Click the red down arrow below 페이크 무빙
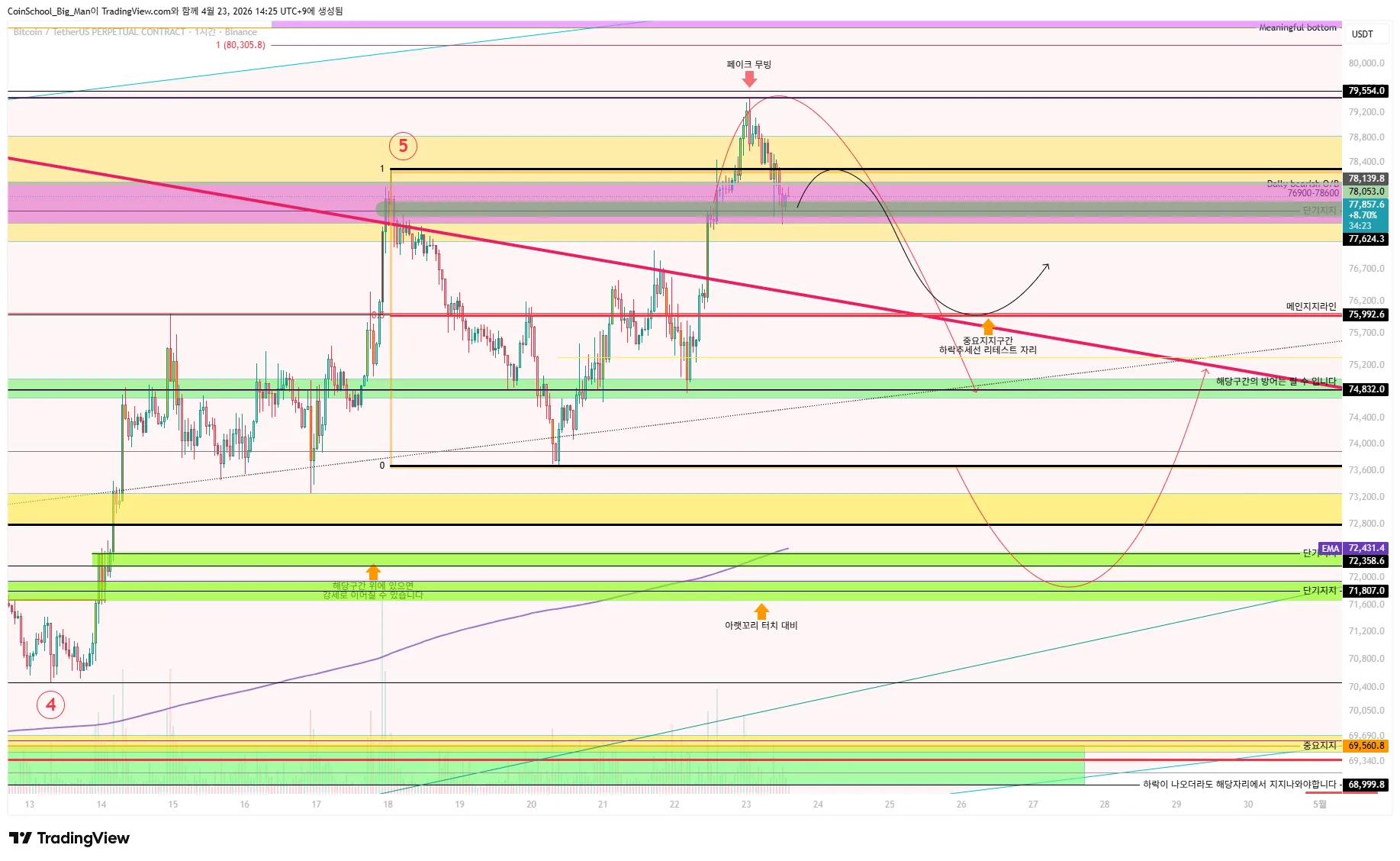Image resolution: width=1400 pixels, height=861 pixels. click(749, 79)
